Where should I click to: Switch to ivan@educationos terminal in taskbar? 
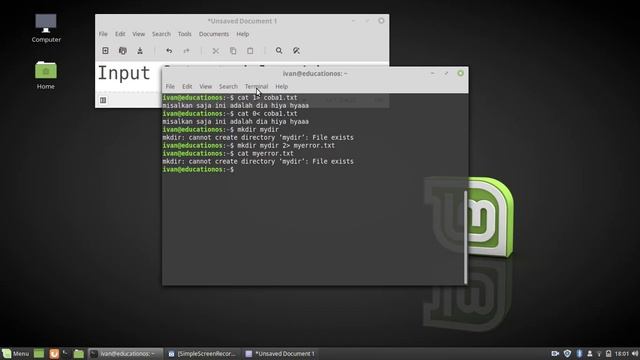[125, 353]
